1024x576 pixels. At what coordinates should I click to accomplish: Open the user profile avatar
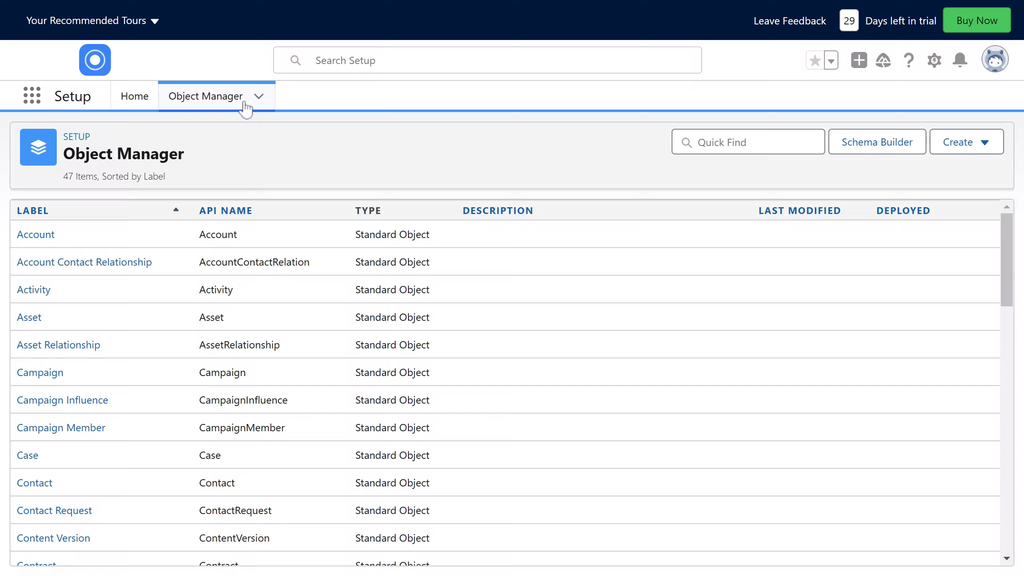(994, 60)
